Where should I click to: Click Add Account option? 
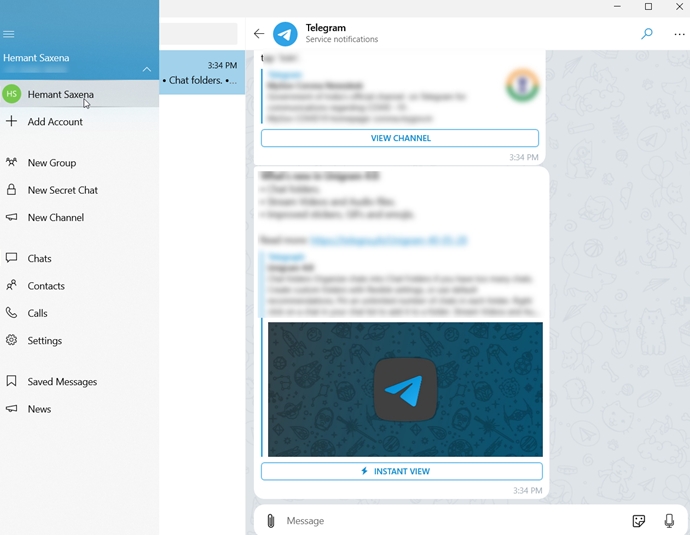coord(55,122)
